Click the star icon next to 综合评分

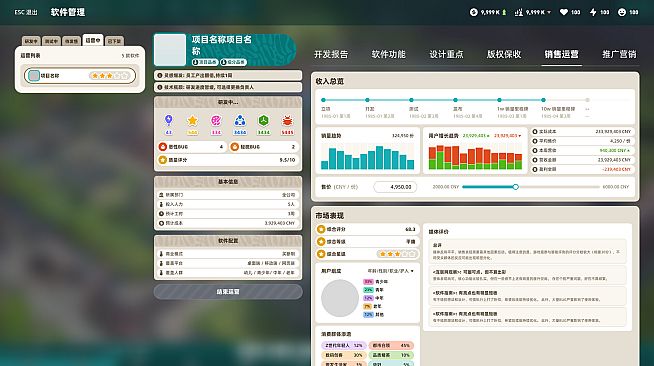point(321,229)
